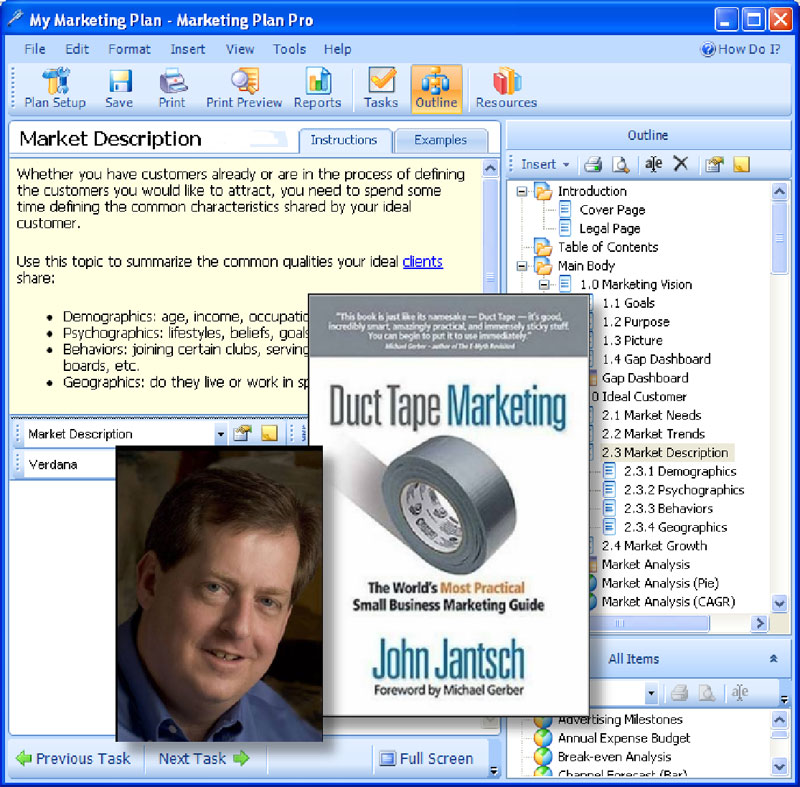Image resolution: width=800 pixels, height=787 pixels.
Task: Click the preview icon in All Items toolbar
Action: click(707, 693)
